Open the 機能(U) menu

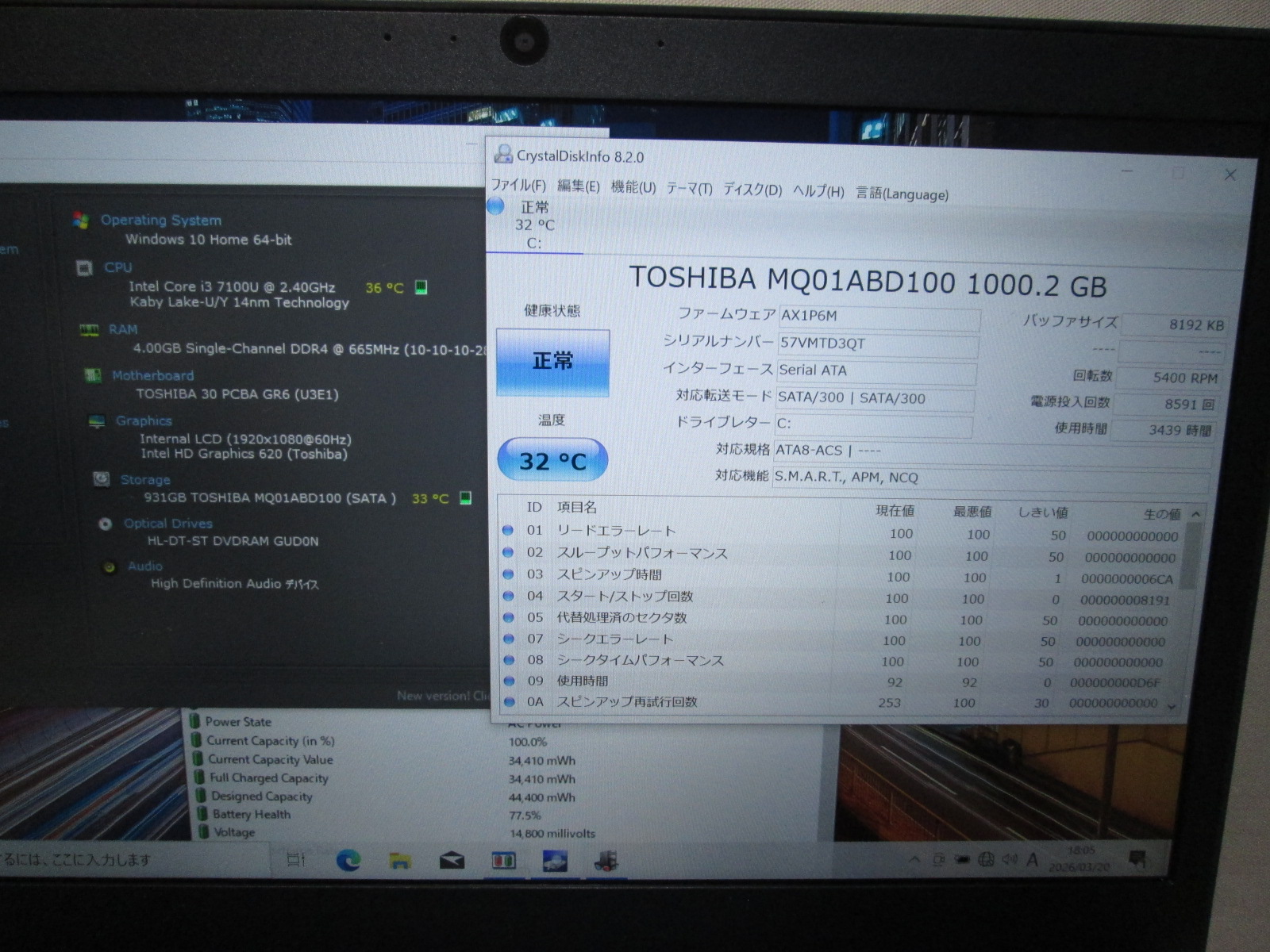click(x=633, y=188)
